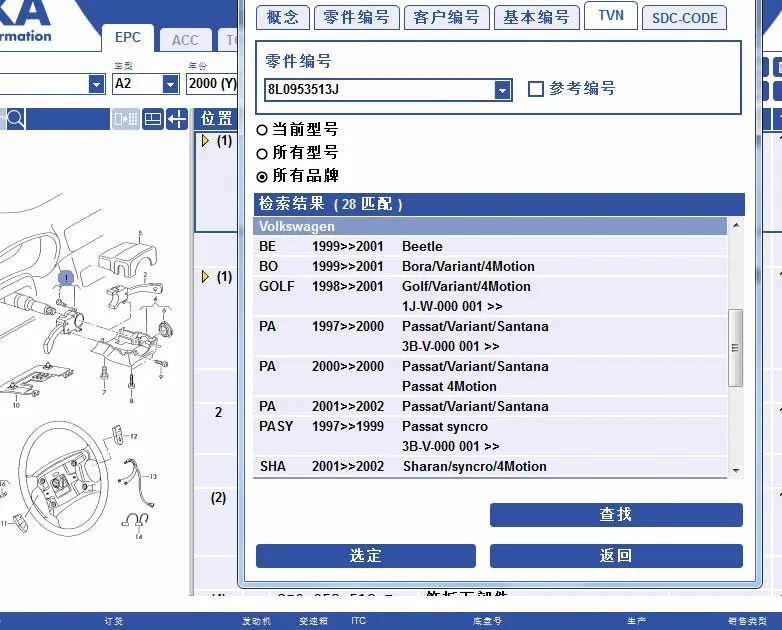This screenshot has height=630, width=782.
Task: Click the 订货 status bar entry
Action: (x=114, y=621)
